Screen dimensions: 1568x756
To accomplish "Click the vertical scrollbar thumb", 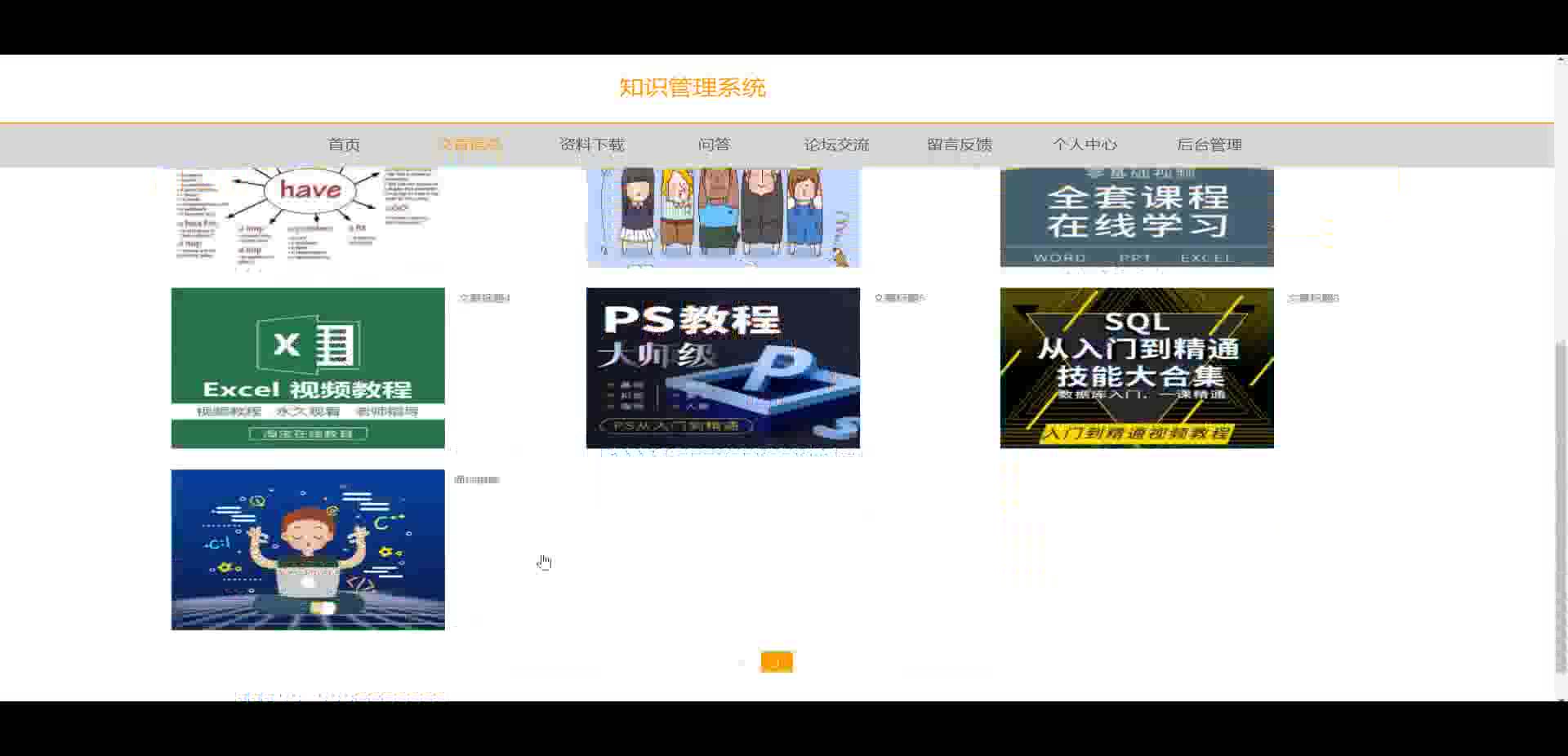I will coord(1561,506).
